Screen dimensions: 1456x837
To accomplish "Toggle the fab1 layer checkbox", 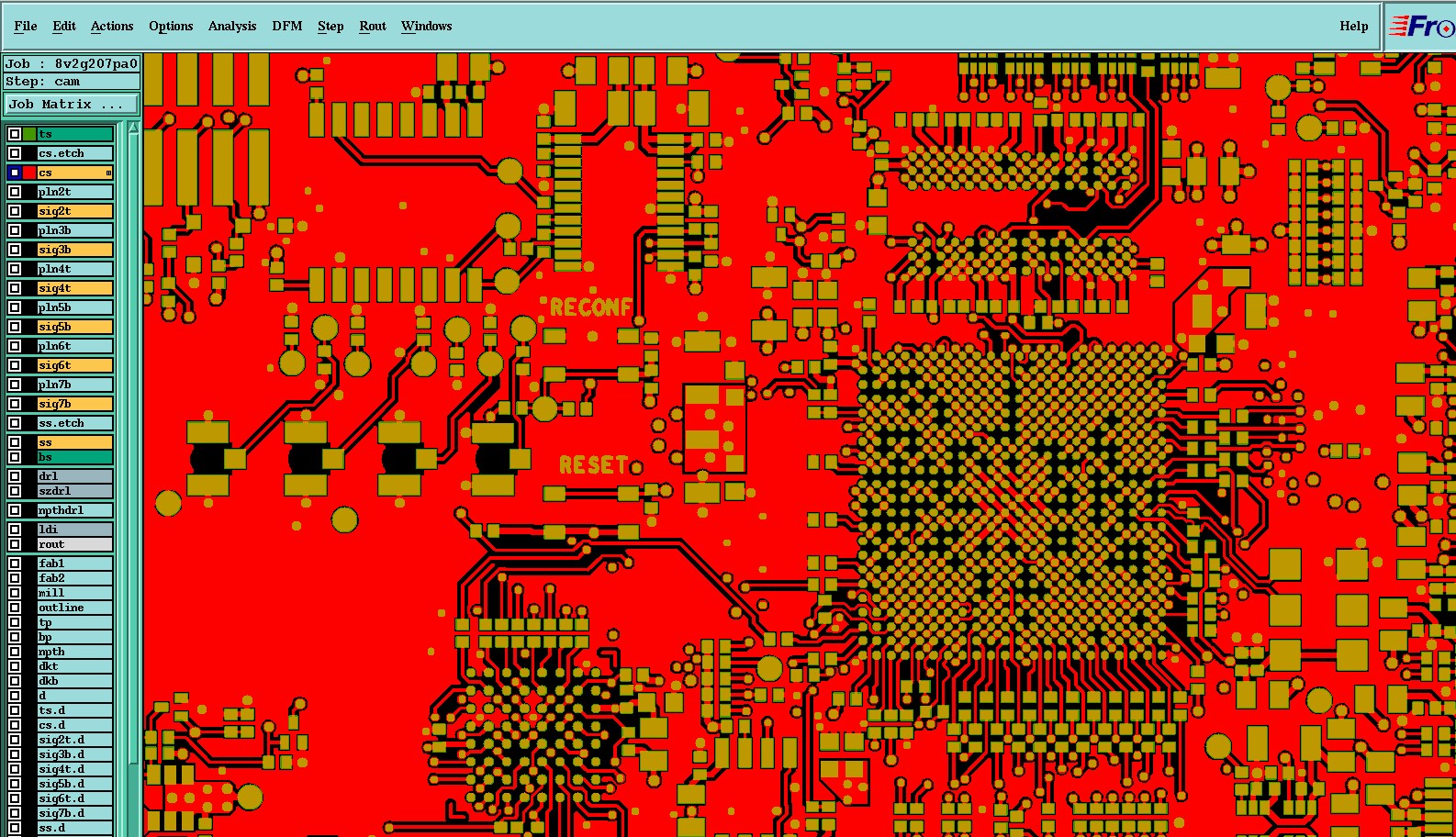I will (x=15, y=564).
